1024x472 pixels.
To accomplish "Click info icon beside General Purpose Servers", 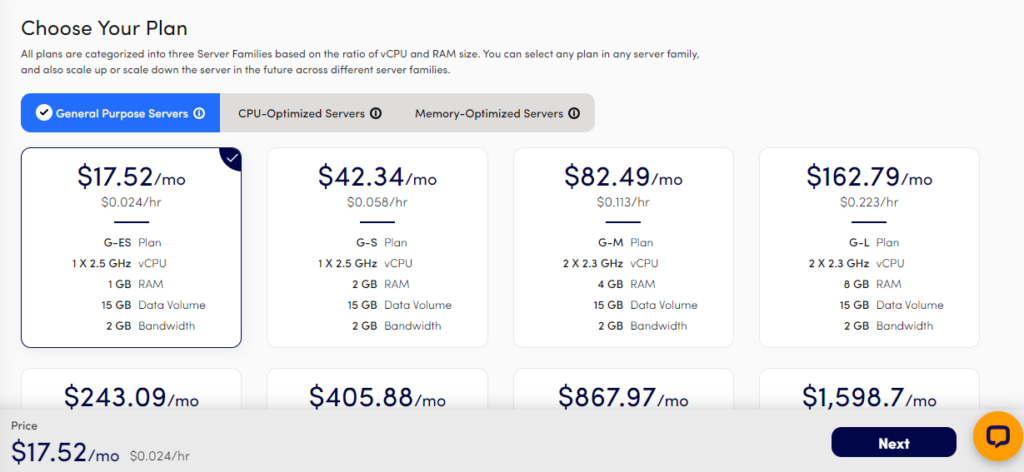I will pos(199,113).
